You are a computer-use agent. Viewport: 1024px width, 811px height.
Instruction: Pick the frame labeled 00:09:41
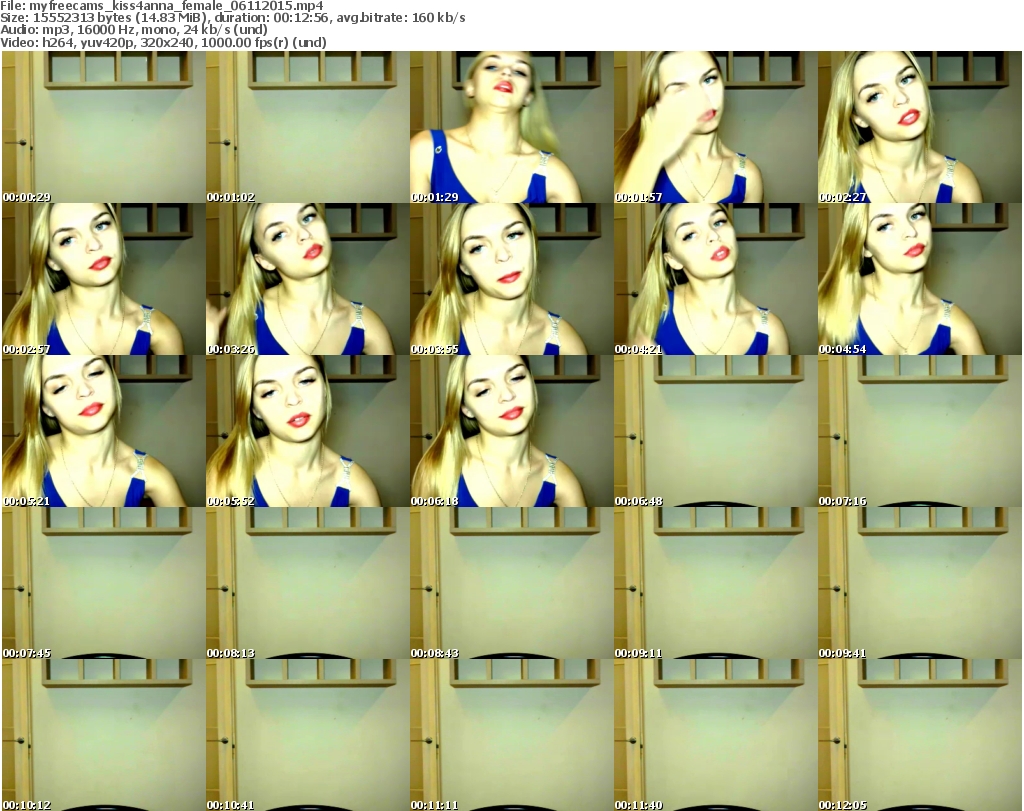919,583
